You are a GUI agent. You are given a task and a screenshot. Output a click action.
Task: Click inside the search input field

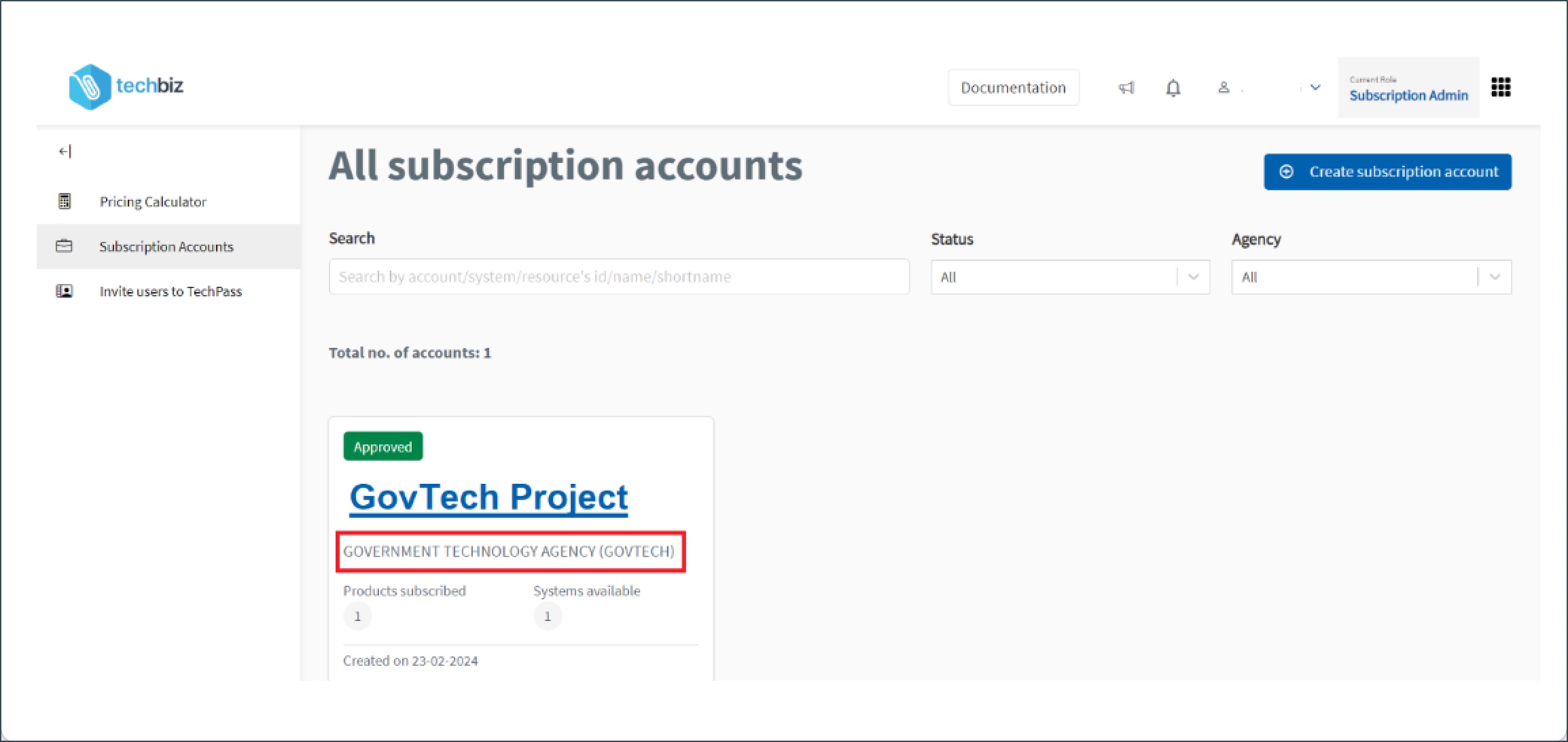(619, 277)
